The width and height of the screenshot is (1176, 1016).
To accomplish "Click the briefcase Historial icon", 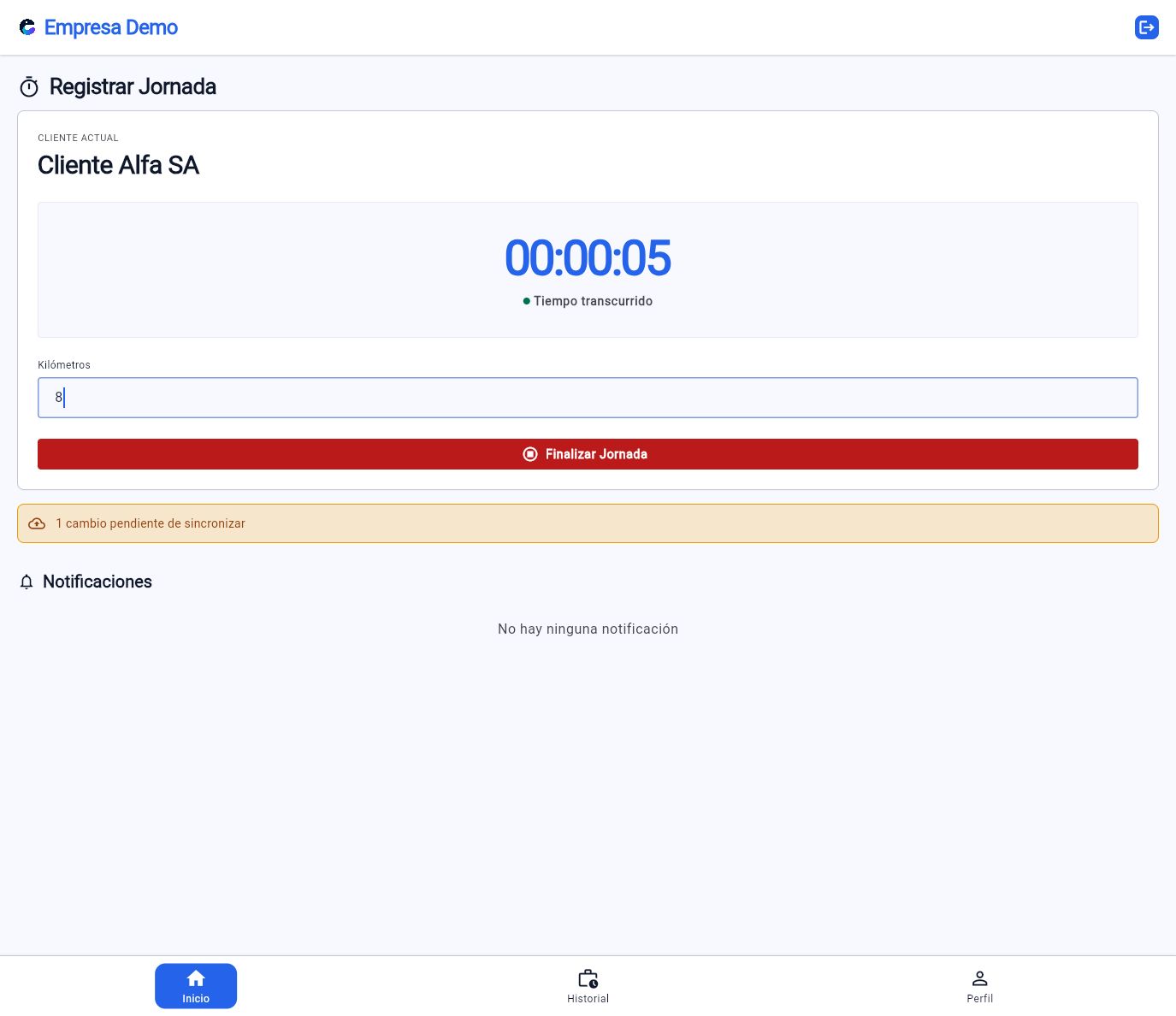I will tap(588, 978).
